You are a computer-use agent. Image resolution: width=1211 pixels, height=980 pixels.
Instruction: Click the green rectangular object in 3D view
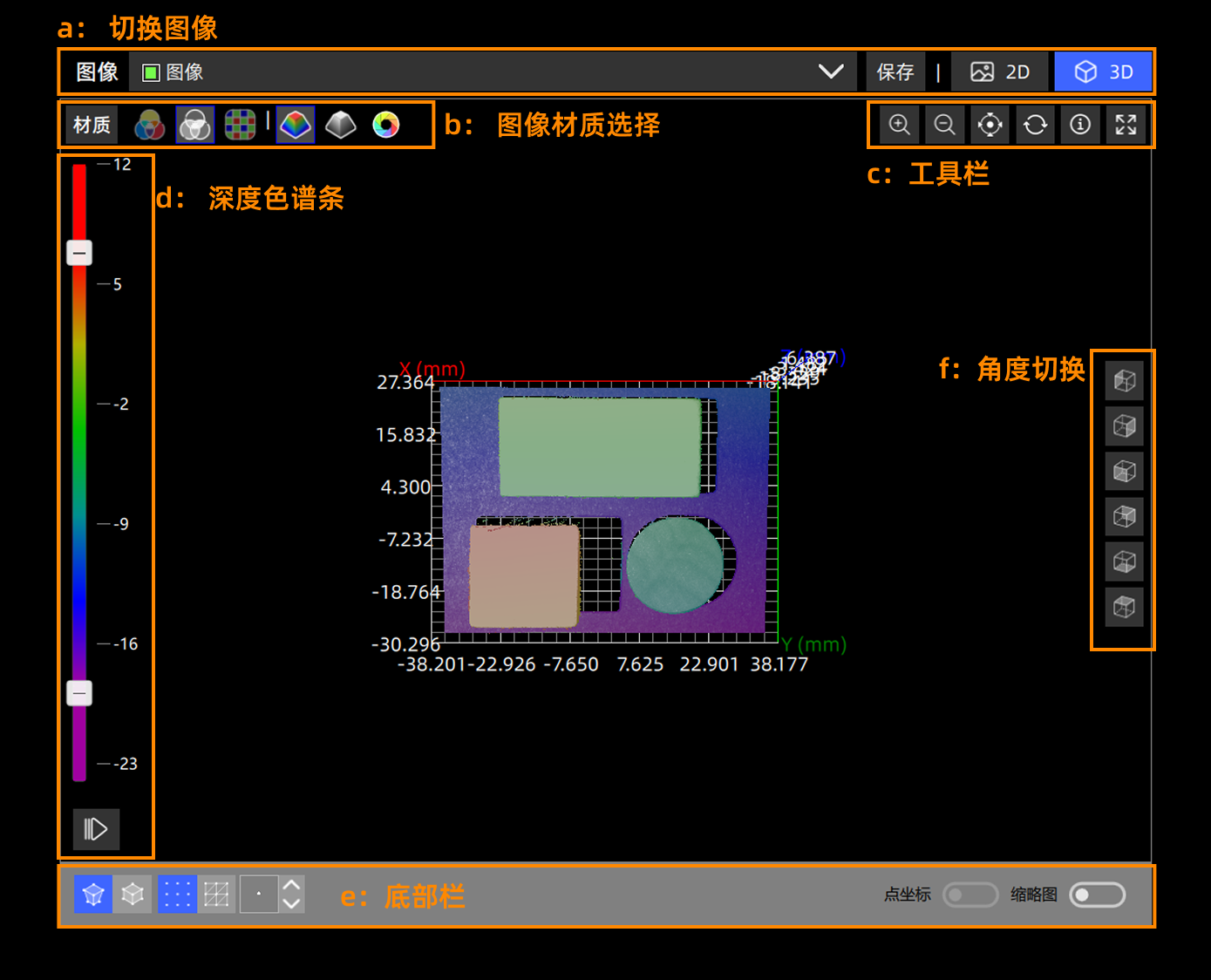(600, 447)
